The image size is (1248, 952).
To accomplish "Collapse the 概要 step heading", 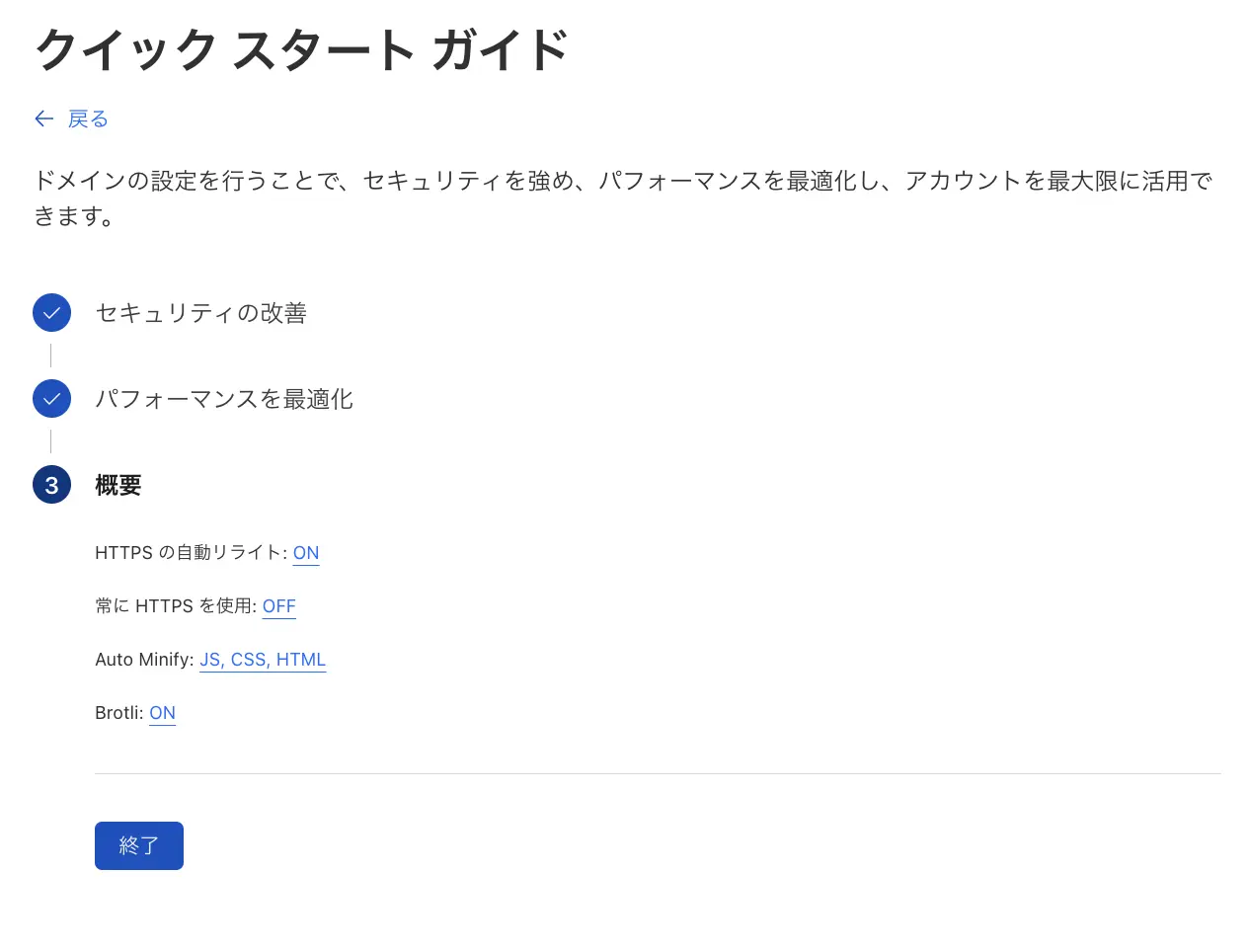I will [x=118, y=485].
